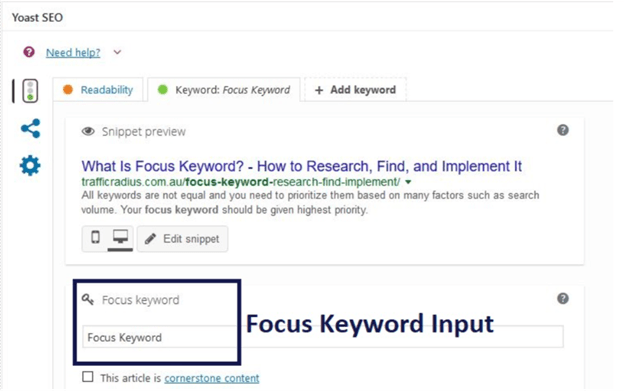The width and height of the screenshot is (624, 391).
Task: Click the snippet preview help question icon
Action: click(x=563, y=130)
